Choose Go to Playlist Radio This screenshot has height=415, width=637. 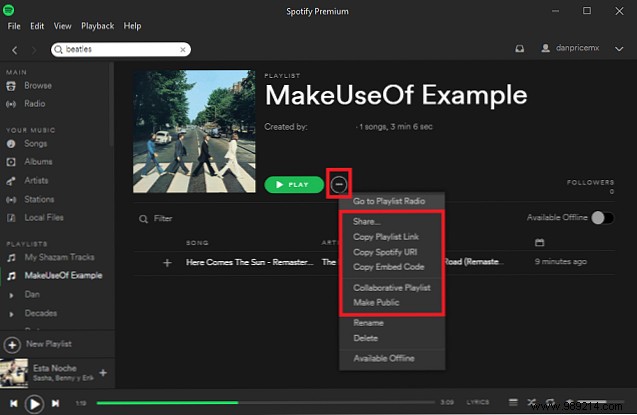(392, 201)
